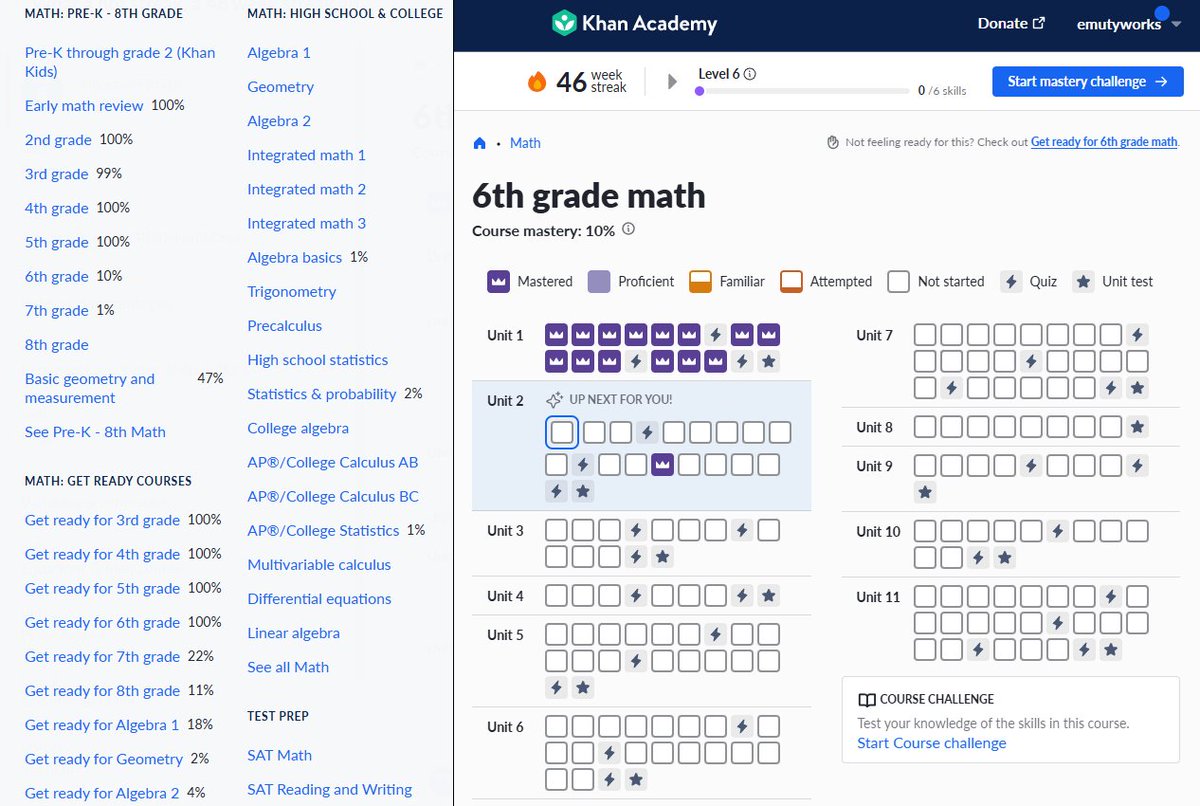Open Integrated math 2
Image resolution: width=1200 pixels, height=806 pixels.
(307, 189)
